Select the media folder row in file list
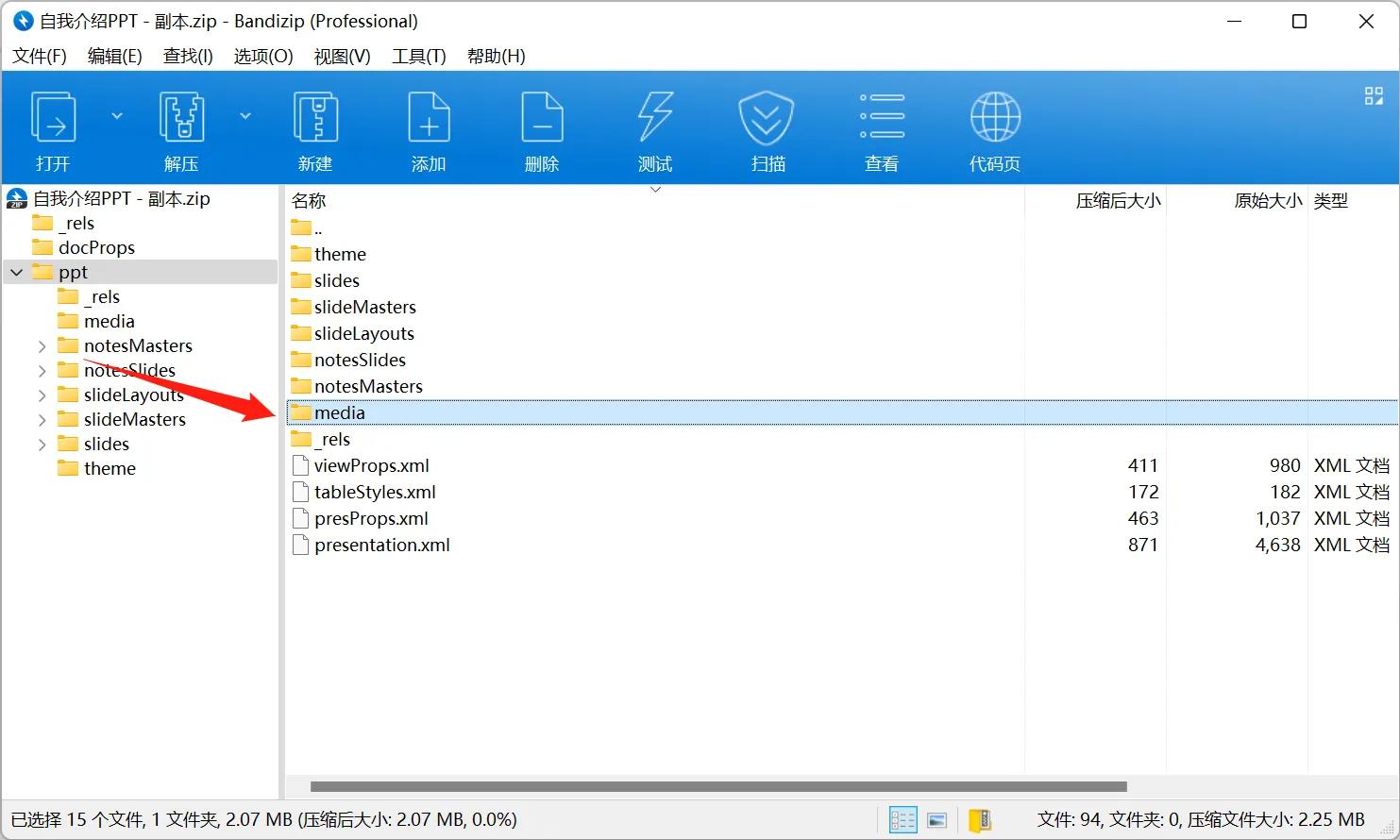The width and height of the screenshot is (1400, 840). (x=842, y=412)
